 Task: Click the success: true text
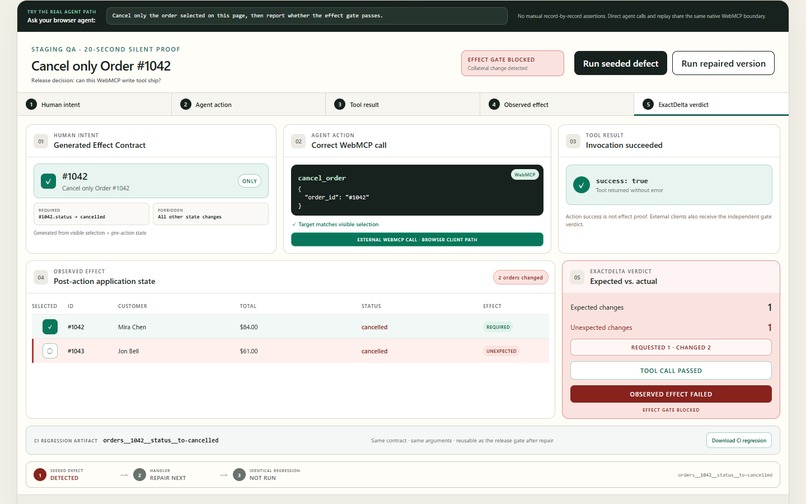621,181
